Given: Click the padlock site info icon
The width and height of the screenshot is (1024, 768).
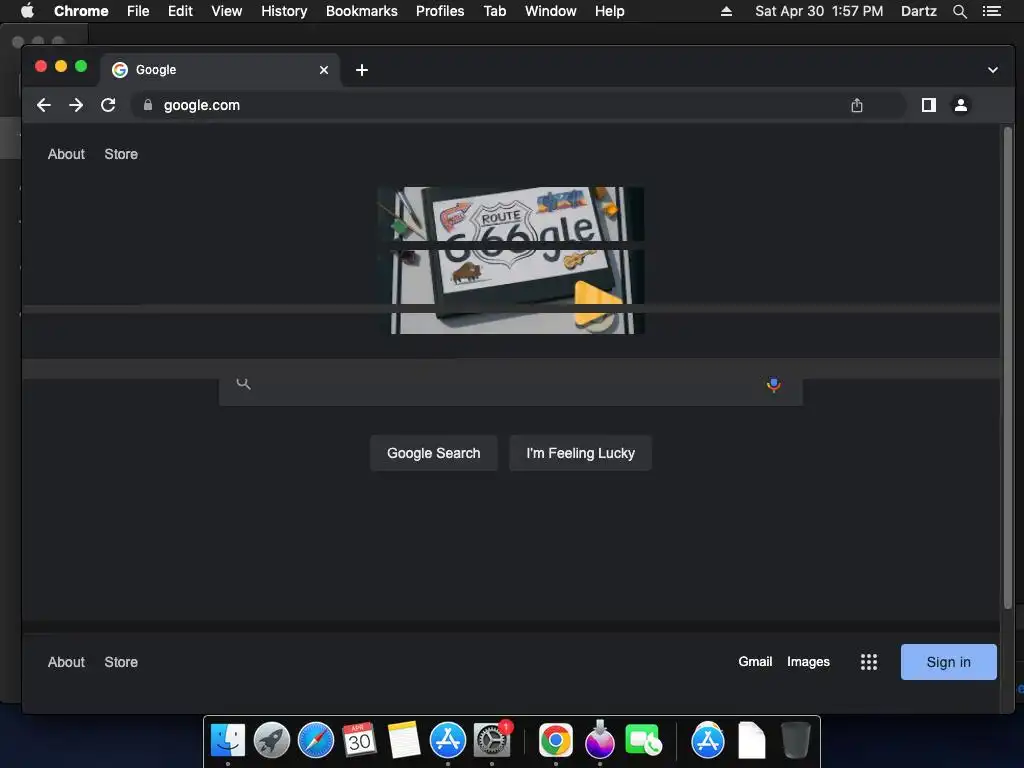Looking at the screenshot, I should coord(148,105).
